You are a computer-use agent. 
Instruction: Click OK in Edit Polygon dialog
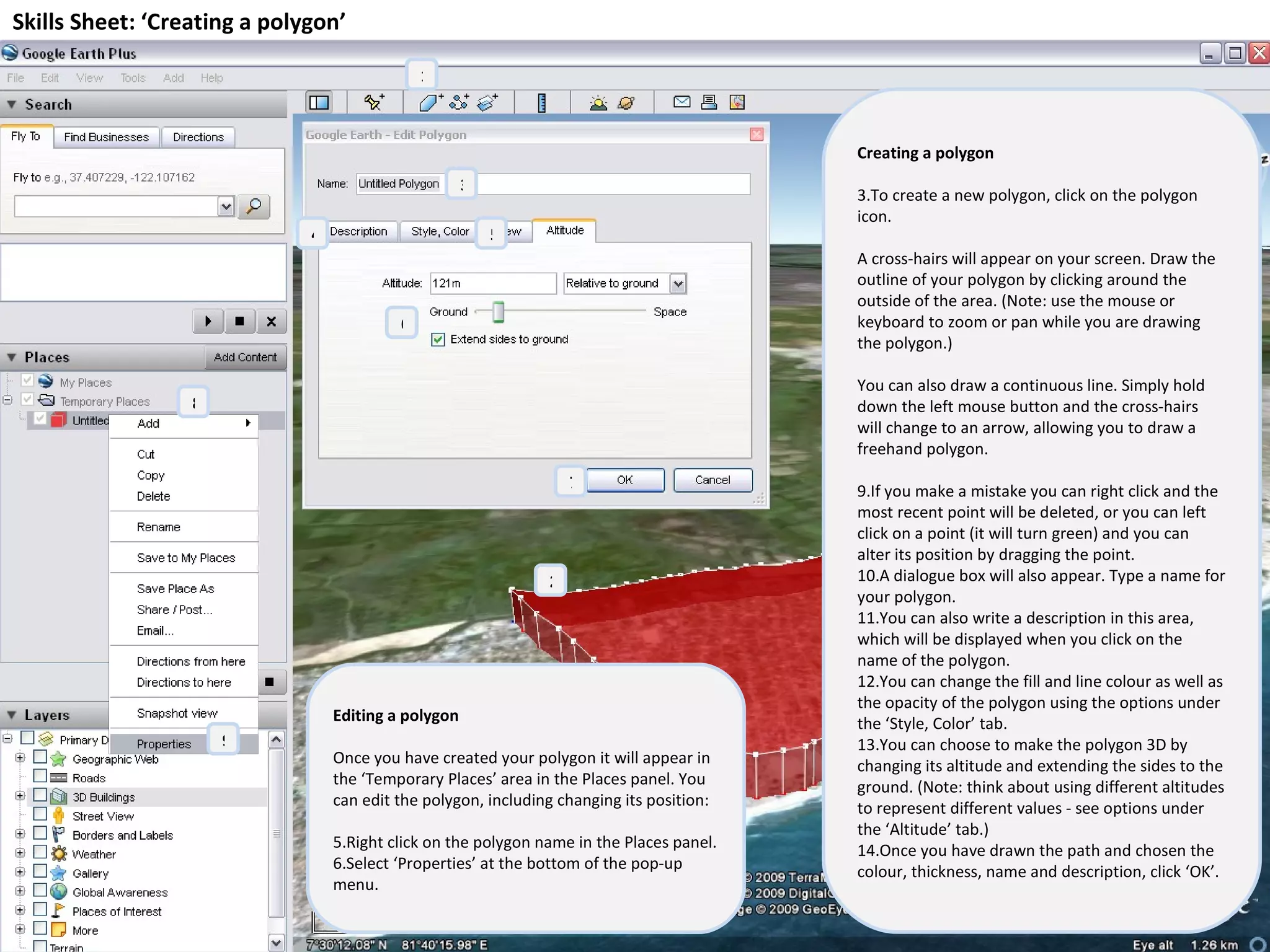tap(625, 480)
